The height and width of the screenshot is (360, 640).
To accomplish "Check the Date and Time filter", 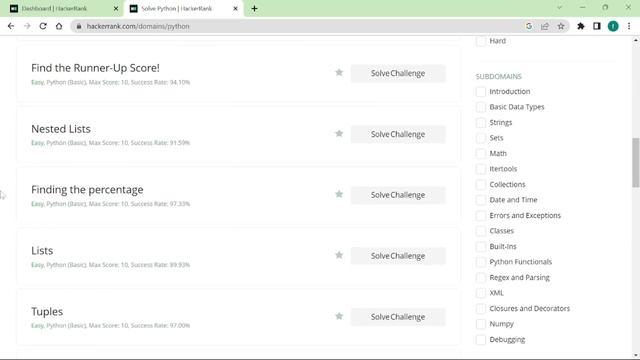I will [481, 200].
